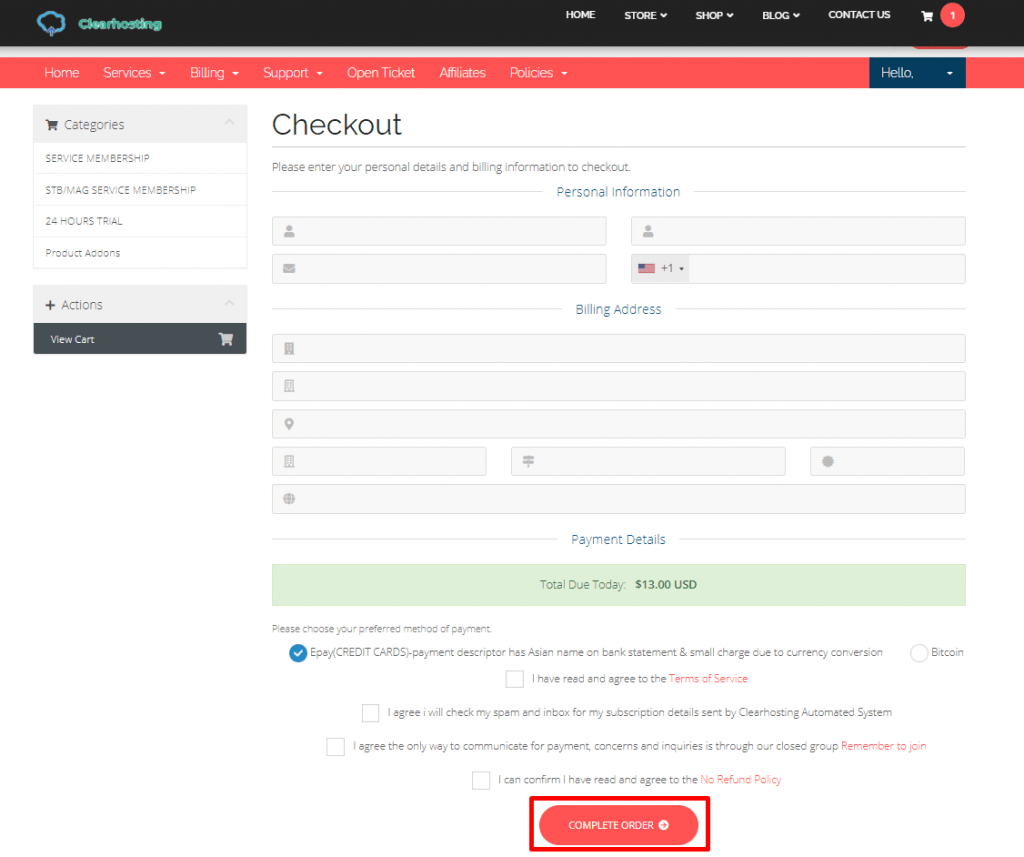Click Home in the red menu bar
This screenshot has width=1024, height=857.
coord(61,73)
